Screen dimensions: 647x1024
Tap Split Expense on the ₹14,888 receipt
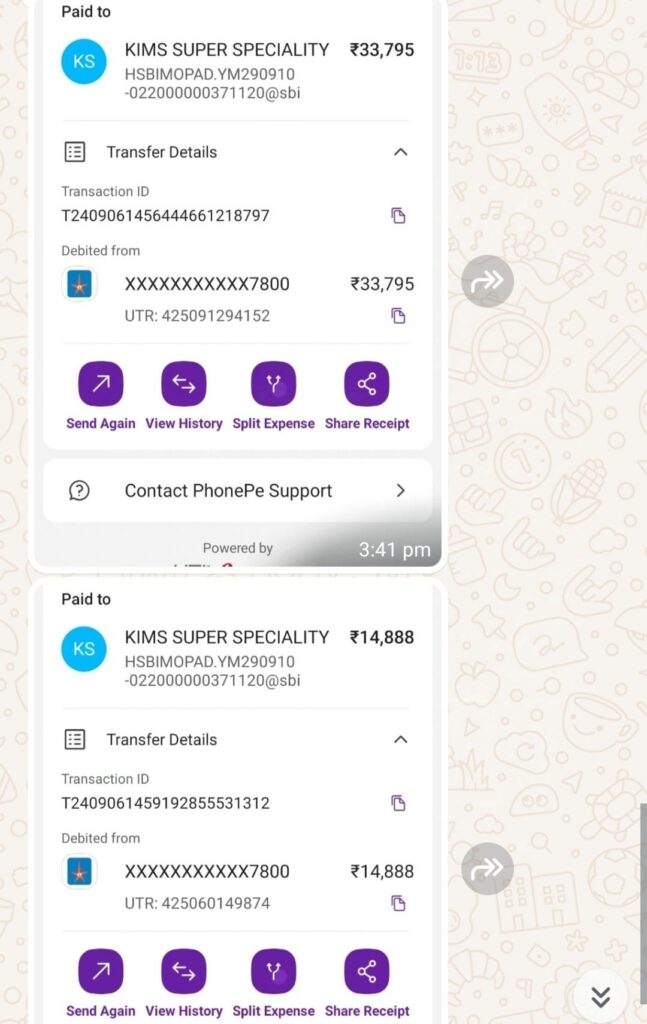click(273, 972)
